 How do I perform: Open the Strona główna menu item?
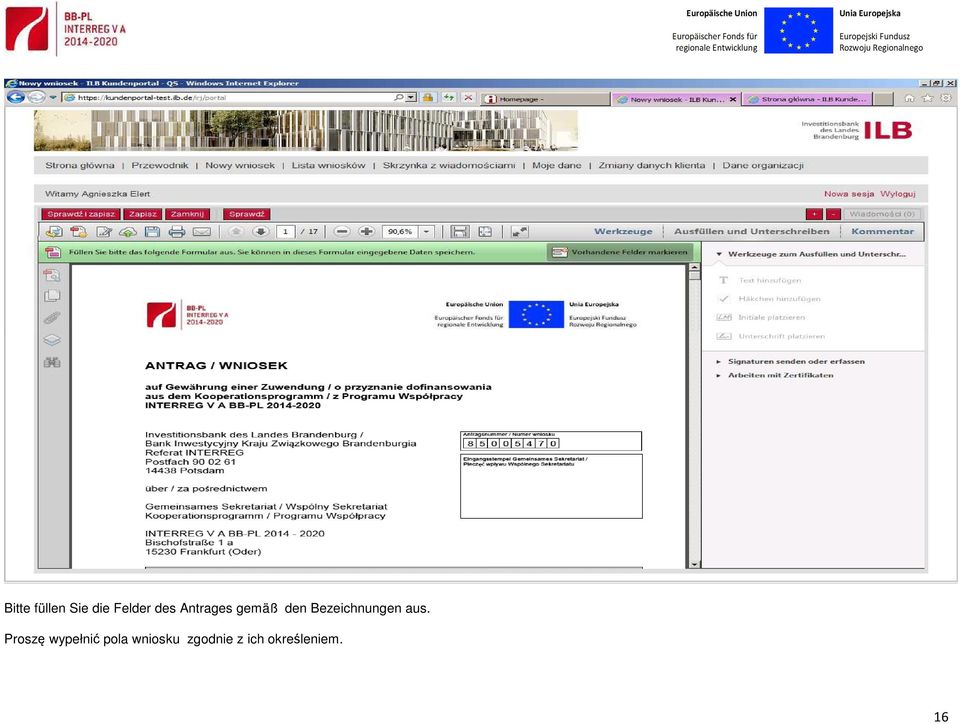click(80, 165)
